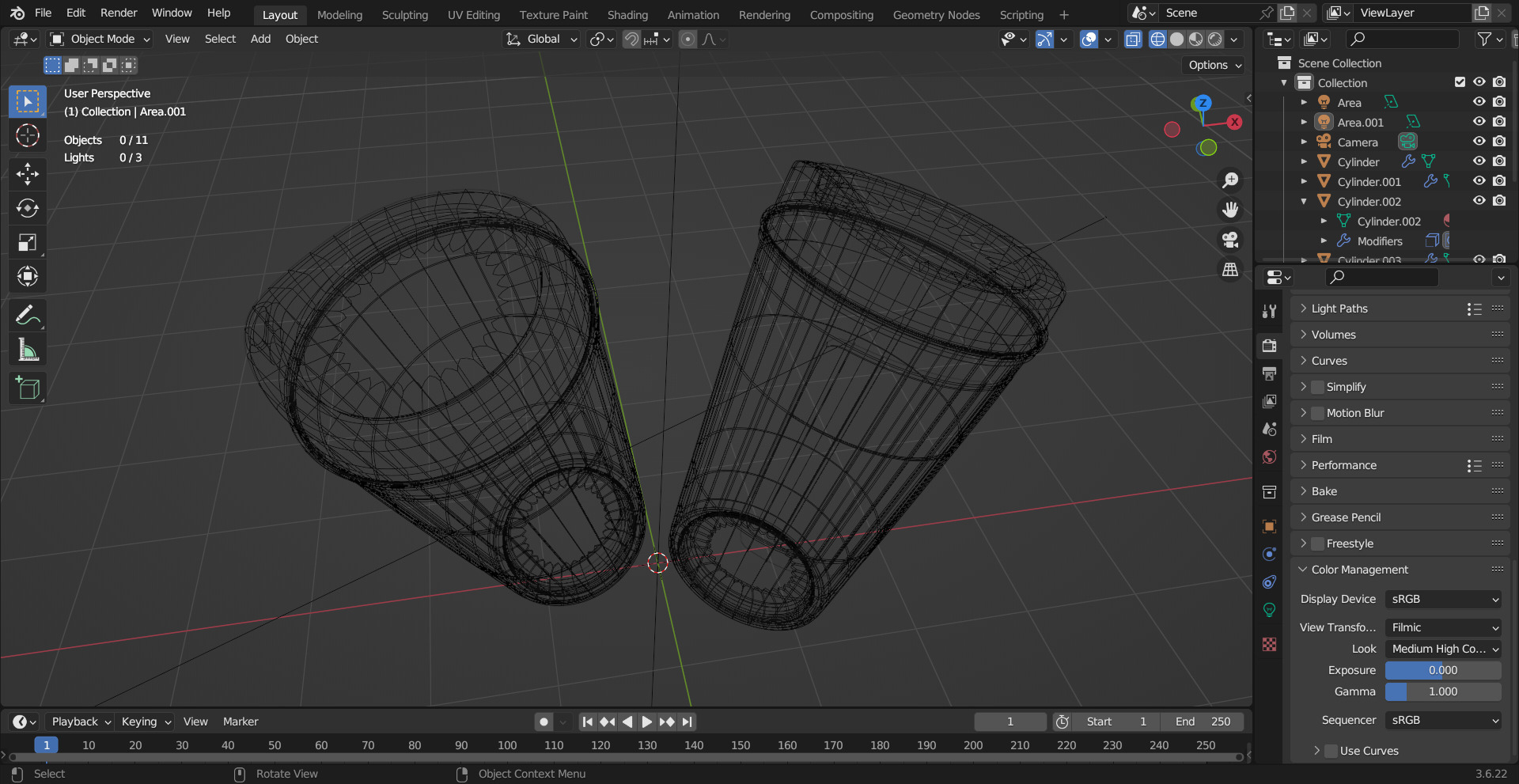Open the Texture properties tab
Viewport: 1519px width, 784px height.
(1270, 645)
